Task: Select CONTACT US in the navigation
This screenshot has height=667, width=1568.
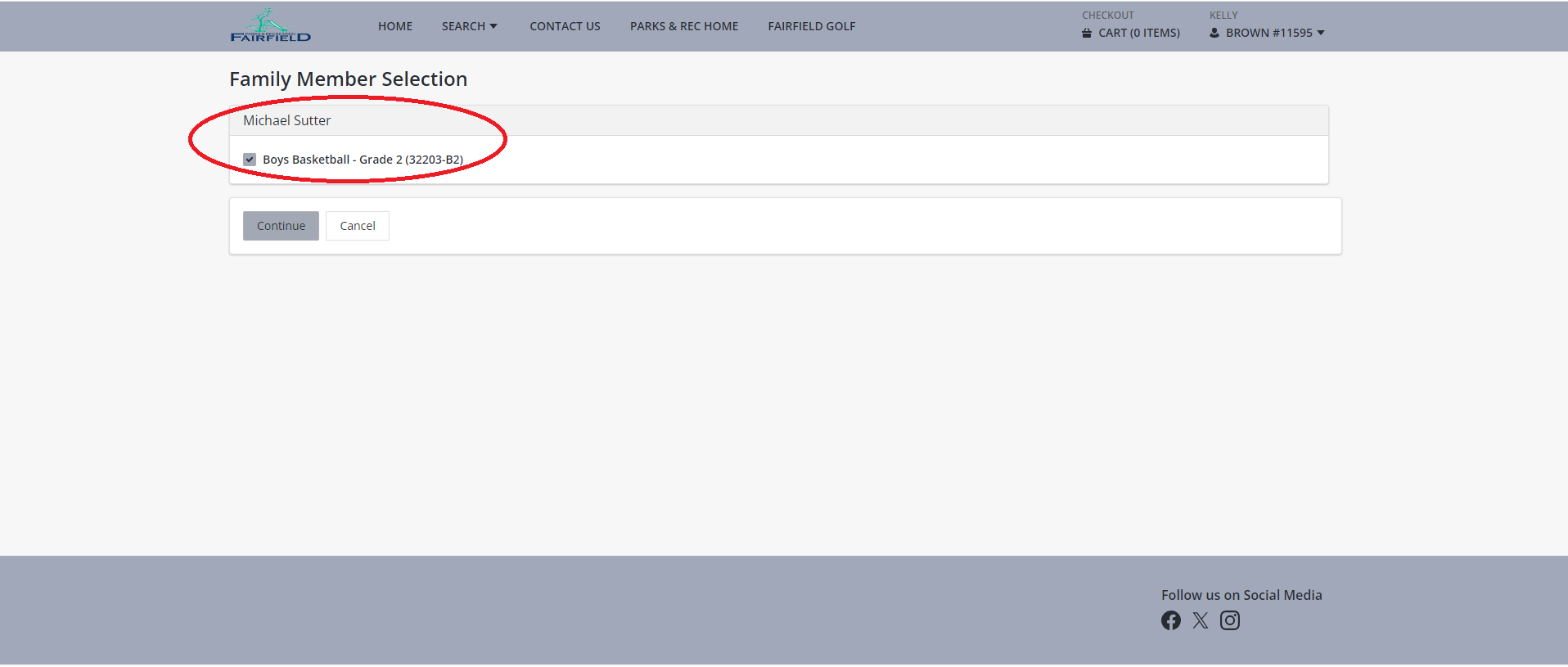Action: pos(565,26)
